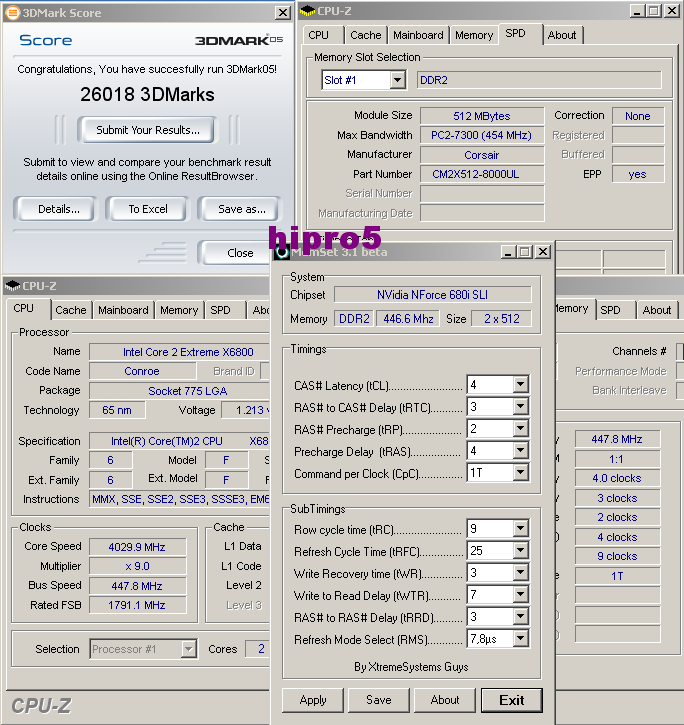Open Mainboard tab in lower-left CPU-Z window
The image size is (684, 725).
123,310
